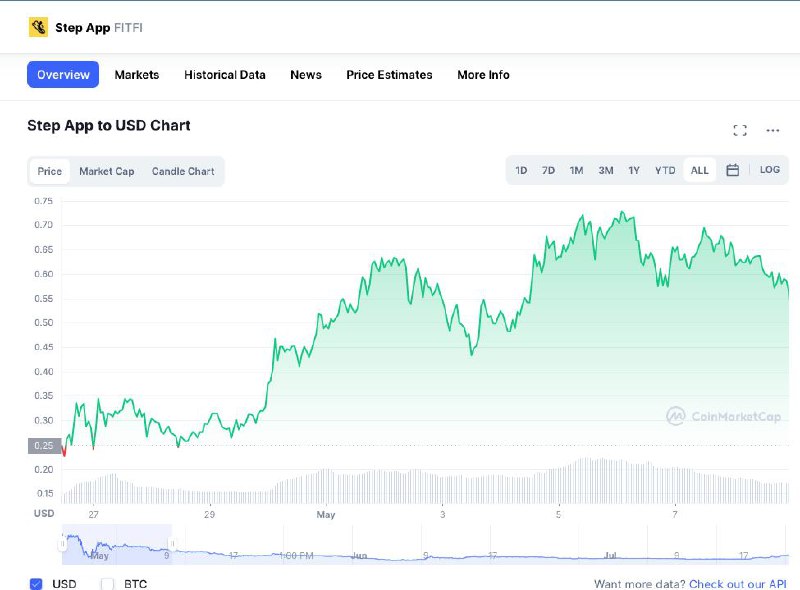800x590 pixels.
Task: Open the News tab
Action: click(306, 75)
